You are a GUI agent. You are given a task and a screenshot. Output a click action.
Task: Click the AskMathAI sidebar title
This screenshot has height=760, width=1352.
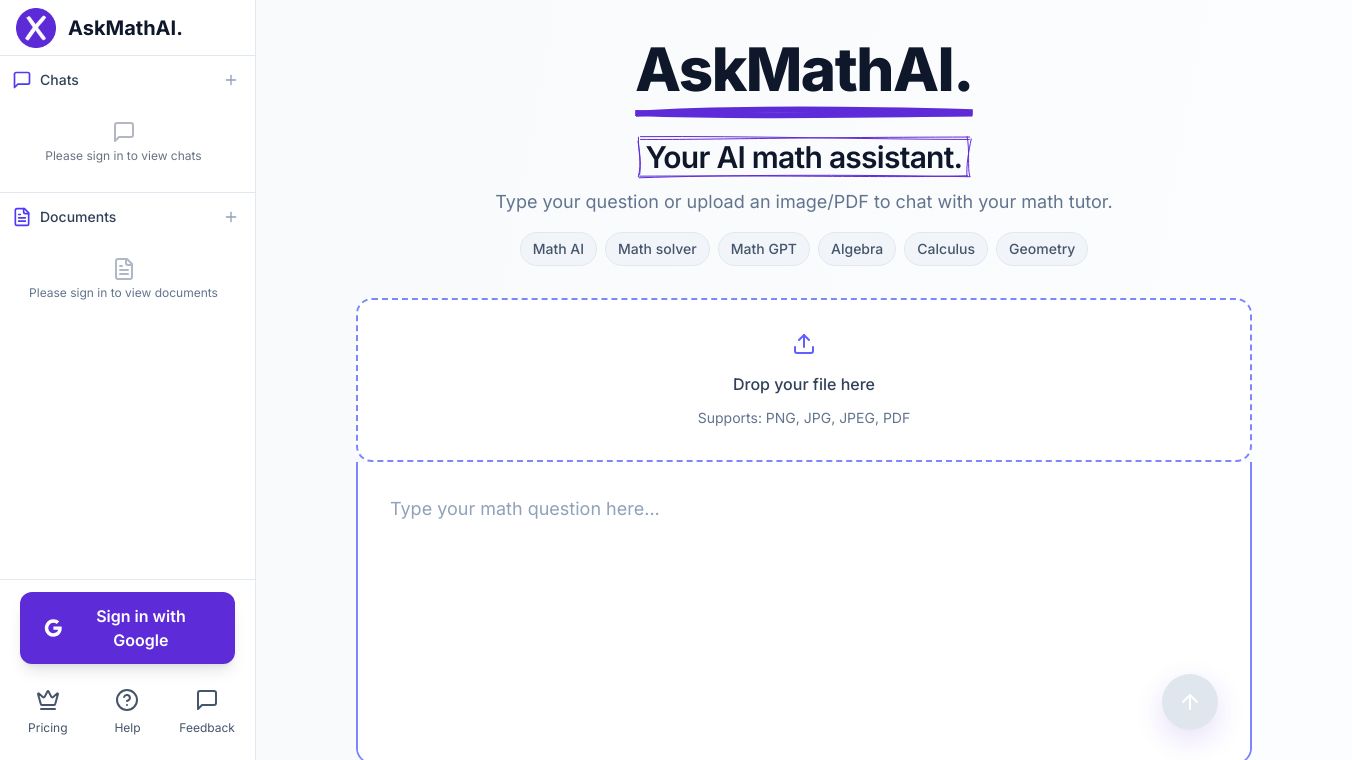coord(125,28)
